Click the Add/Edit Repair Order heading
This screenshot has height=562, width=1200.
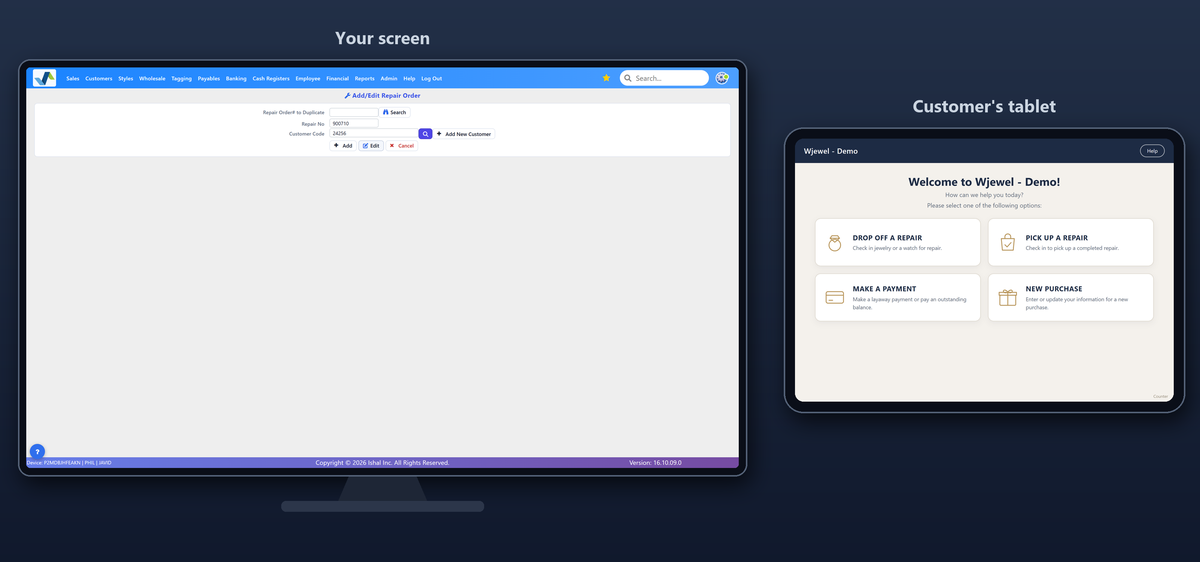pos(382,95)
